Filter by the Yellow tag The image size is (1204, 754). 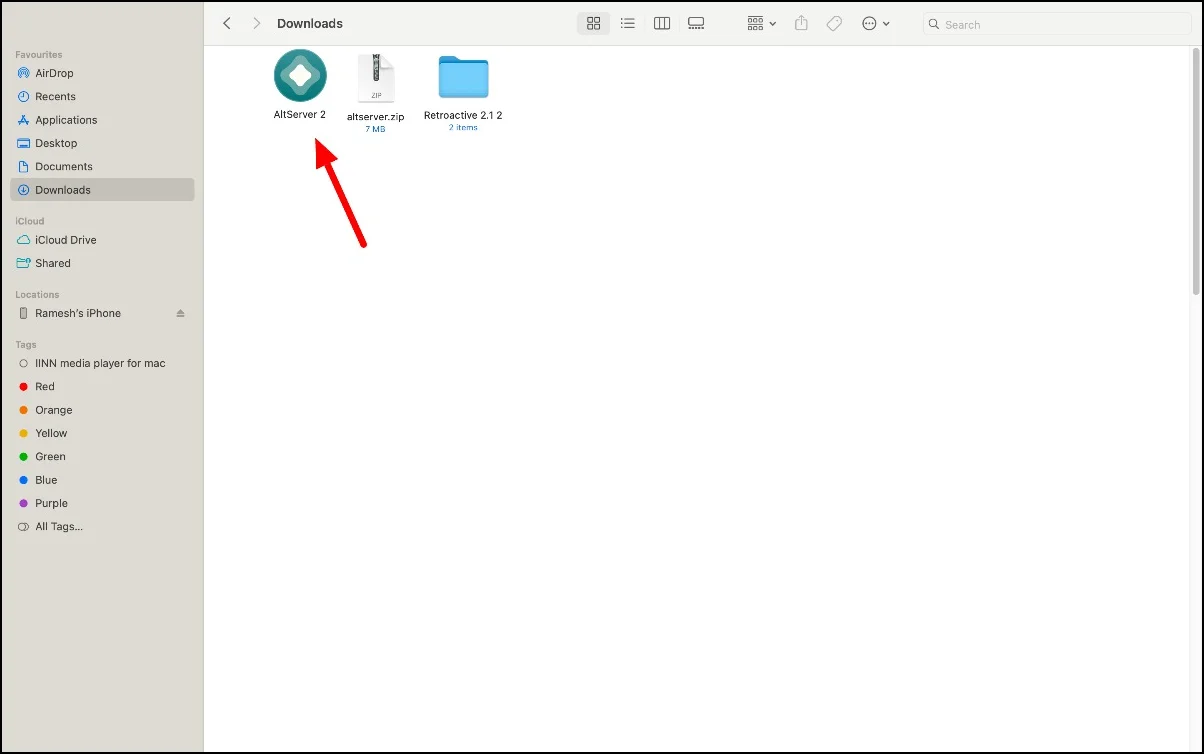(102, 433)
